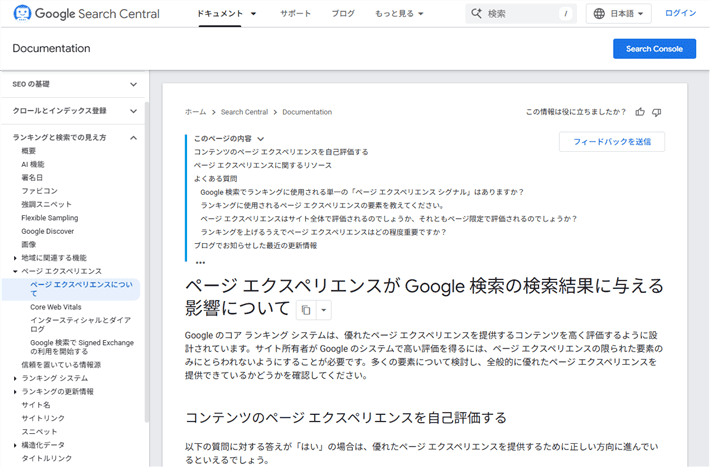
Task: Expand the ドキュメント menu arrow
Action: pos(254,14)
